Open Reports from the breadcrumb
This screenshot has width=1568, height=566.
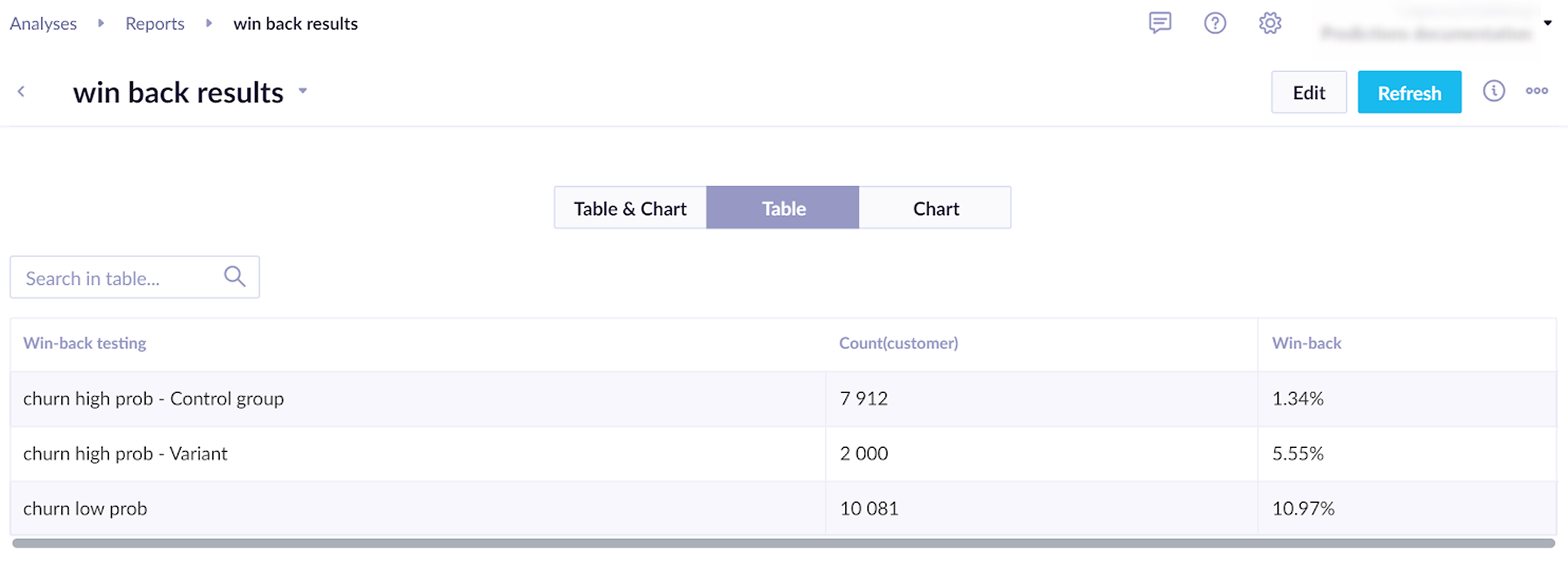(x=155, y=23)
